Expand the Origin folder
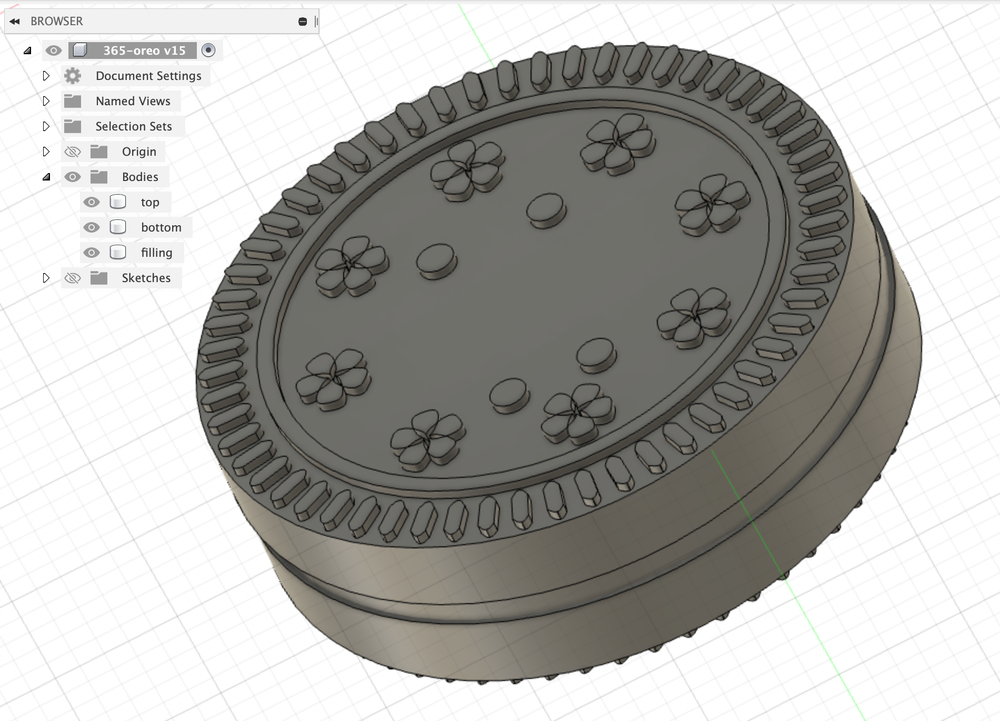The image size is (1000, 721). [x=46, y=152]
